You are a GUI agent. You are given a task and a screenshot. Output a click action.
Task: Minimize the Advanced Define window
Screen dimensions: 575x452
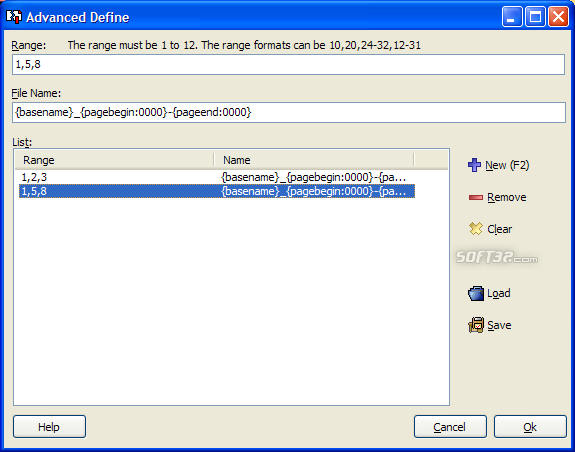pos(512,17)
